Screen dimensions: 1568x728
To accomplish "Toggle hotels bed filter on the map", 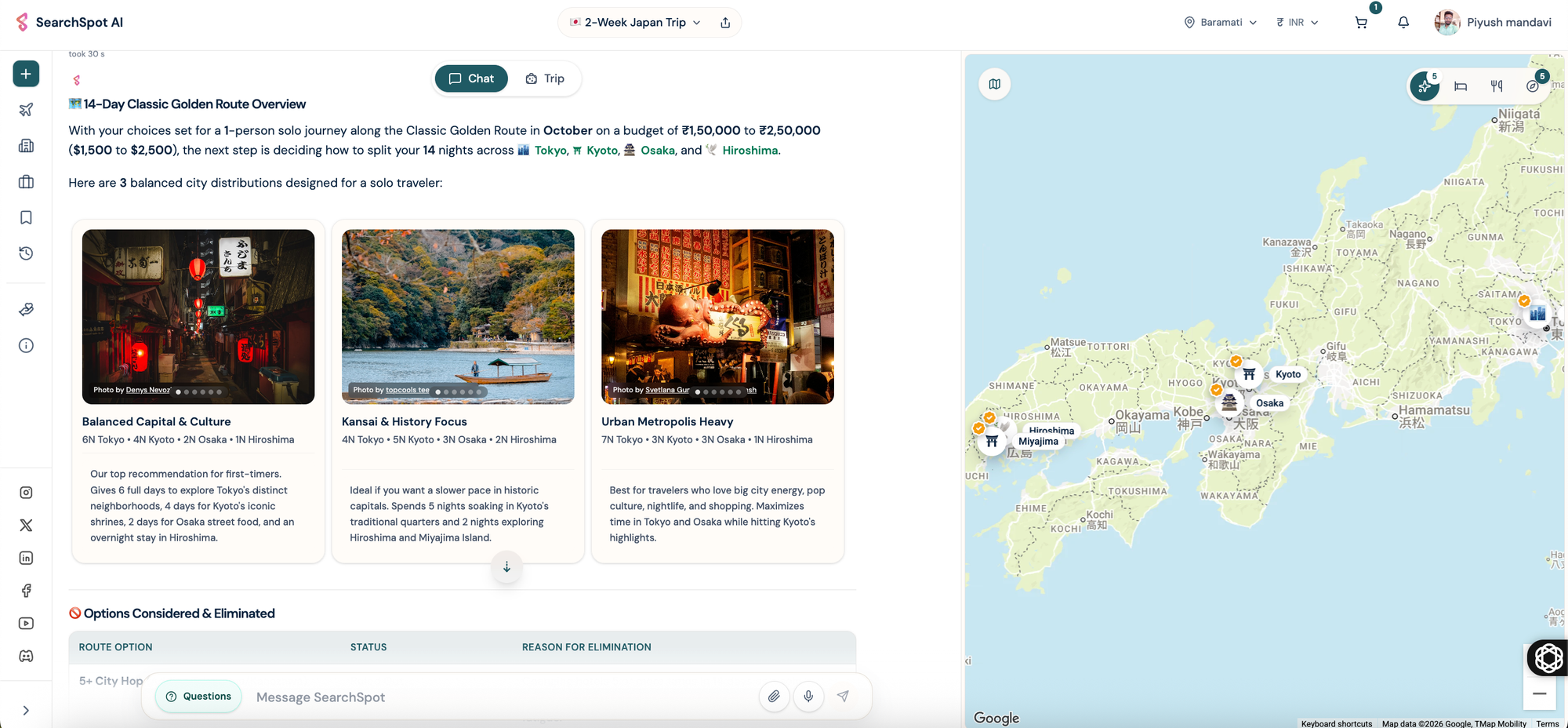I will (1461, 86).
